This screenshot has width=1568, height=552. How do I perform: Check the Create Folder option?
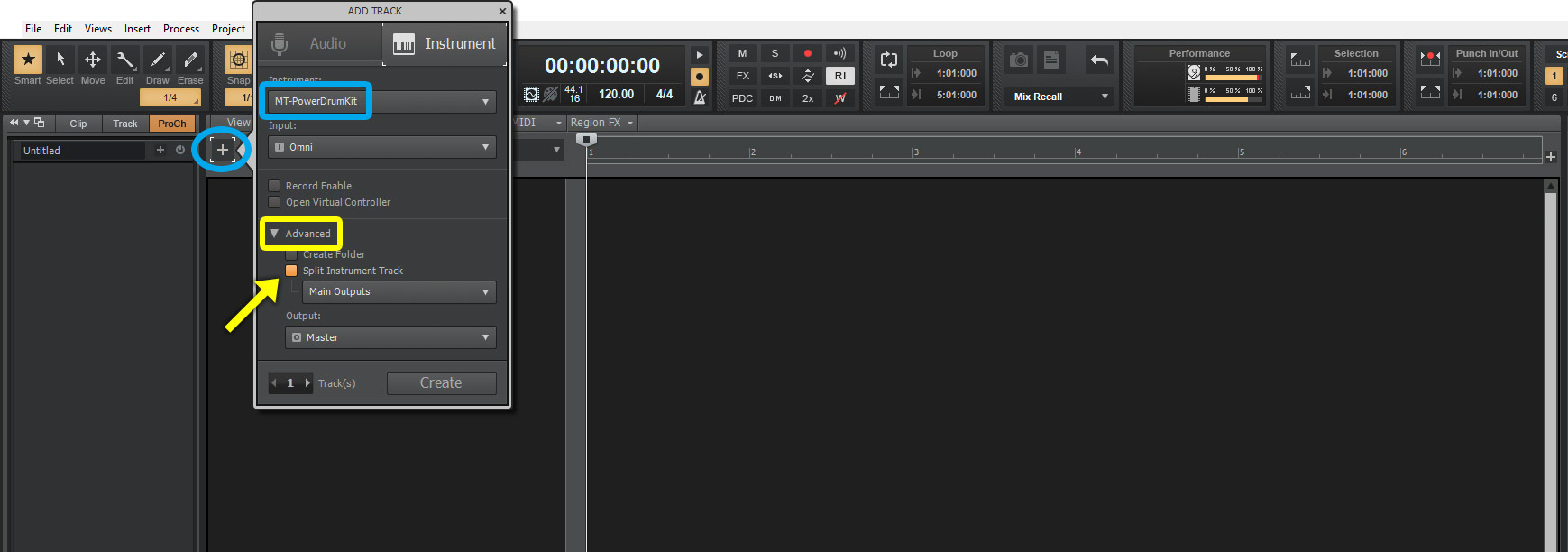point(291,254)
